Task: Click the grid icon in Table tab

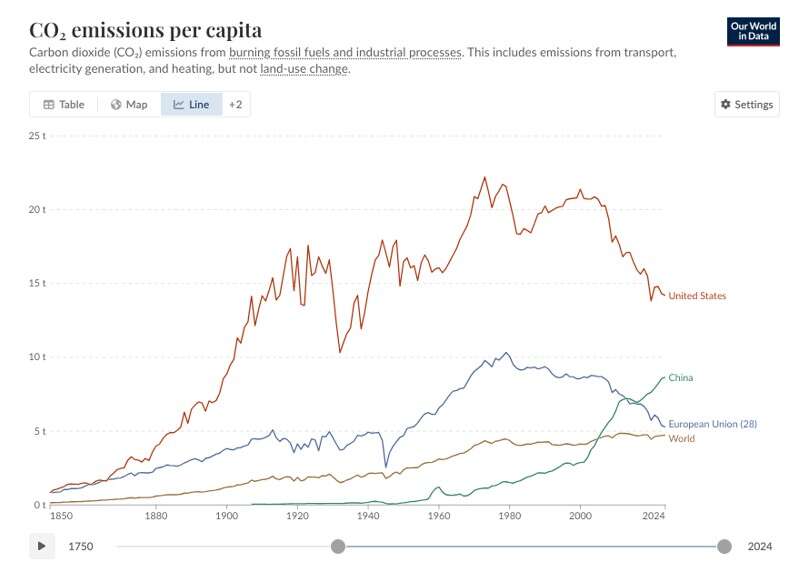Action: click(x=48, y=104)
